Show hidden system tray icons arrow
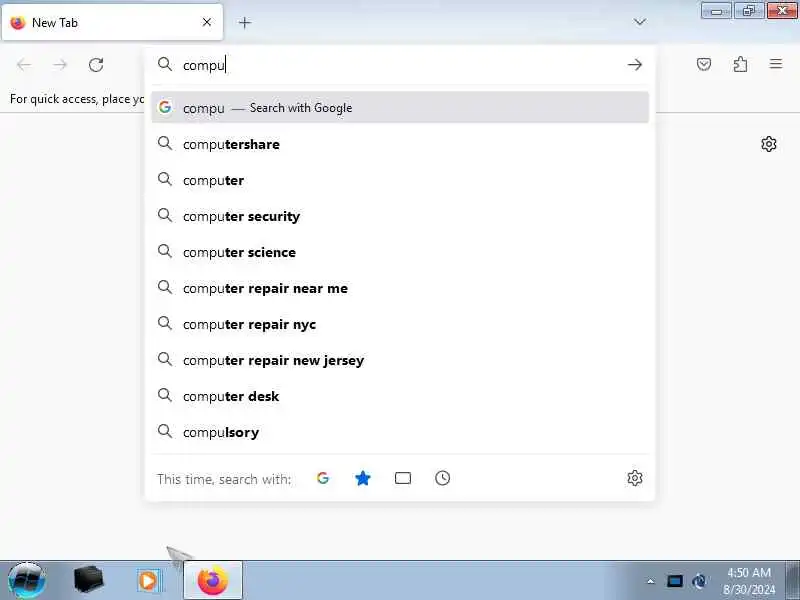Image resolution: width=800 pixels, height=600 pixels. [x=651, y=581]
